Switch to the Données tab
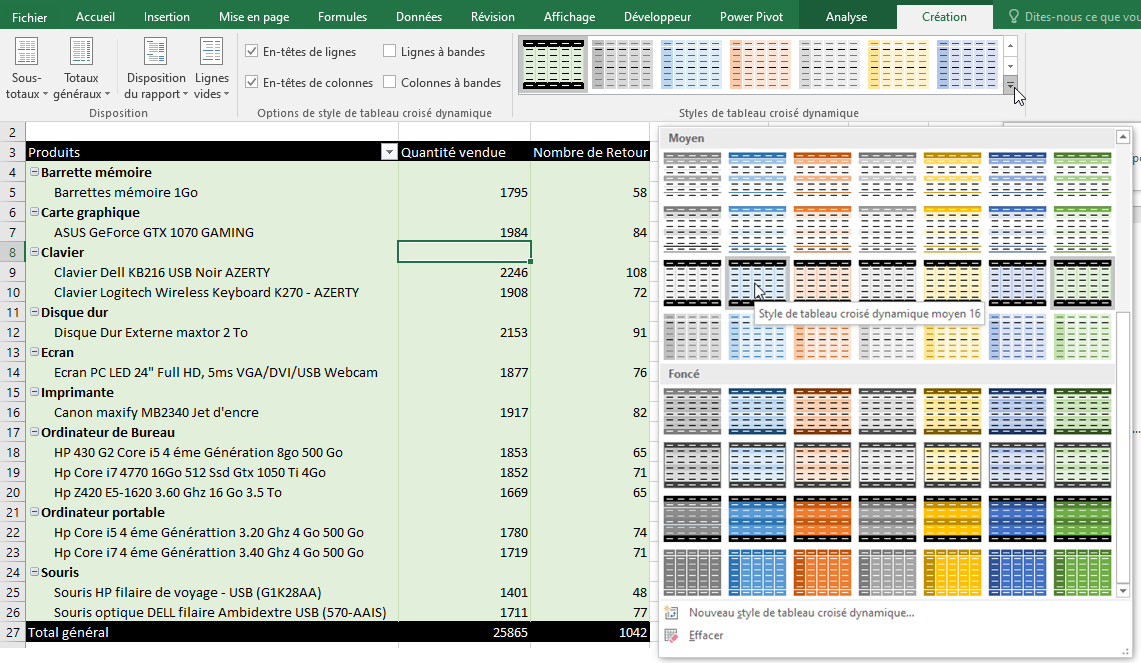 click(418, 17)
